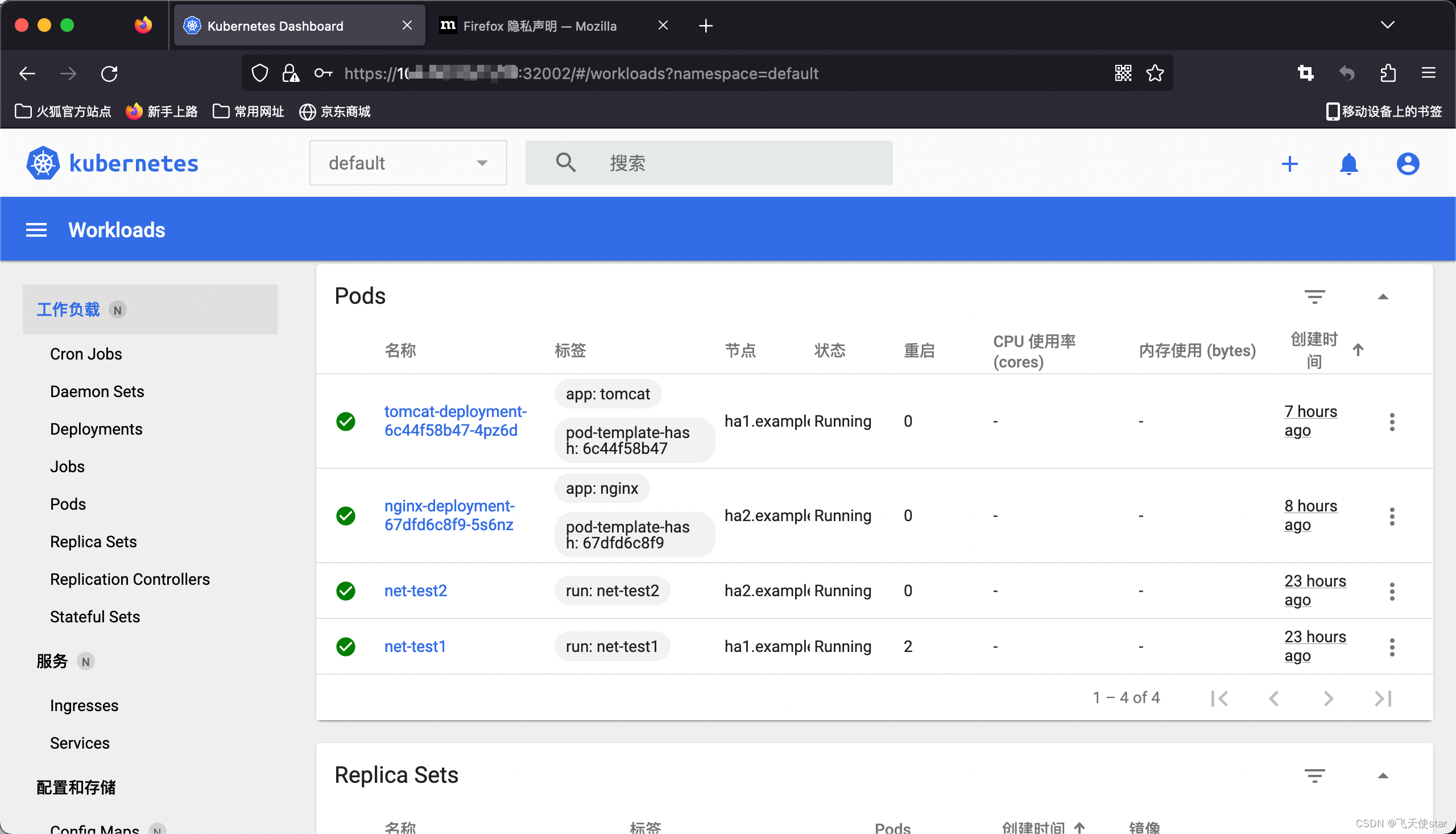The width and height of the screenshot is (1456, 834).
Task: Open the 新手上路 bookmark
Action: pos(162,111)
